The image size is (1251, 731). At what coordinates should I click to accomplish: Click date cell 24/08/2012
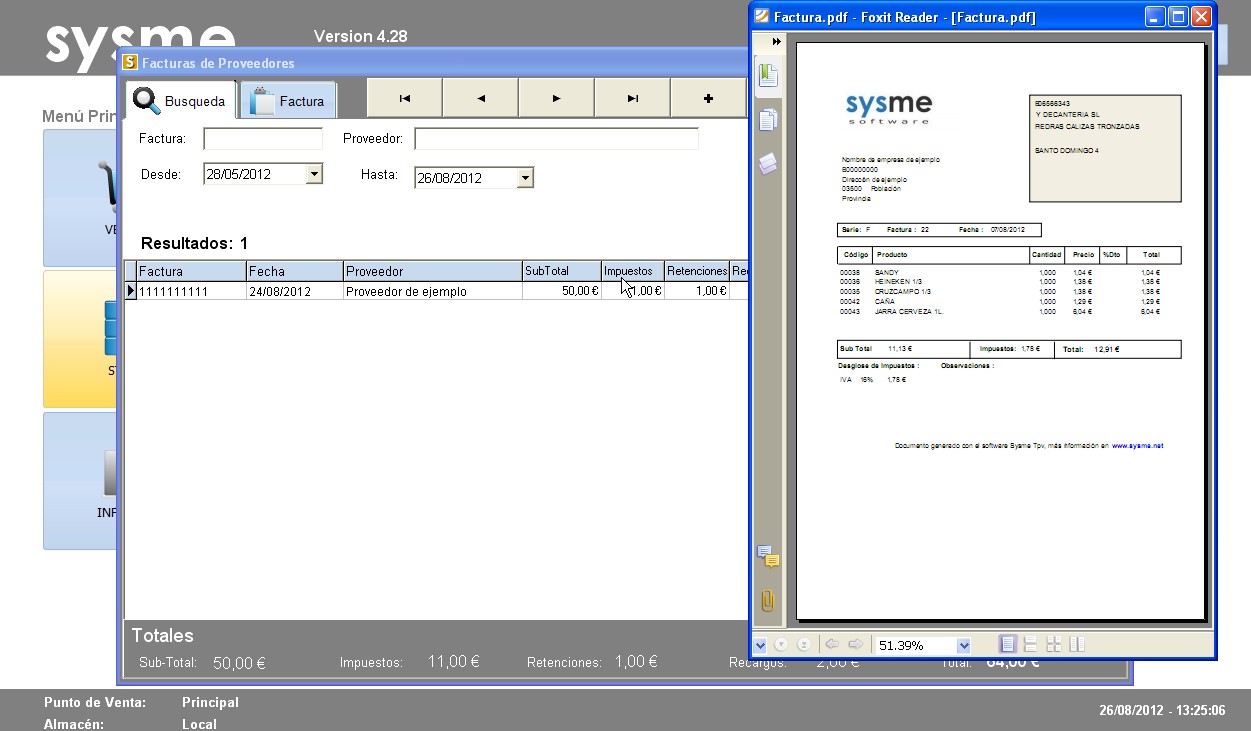click(295, 291)
